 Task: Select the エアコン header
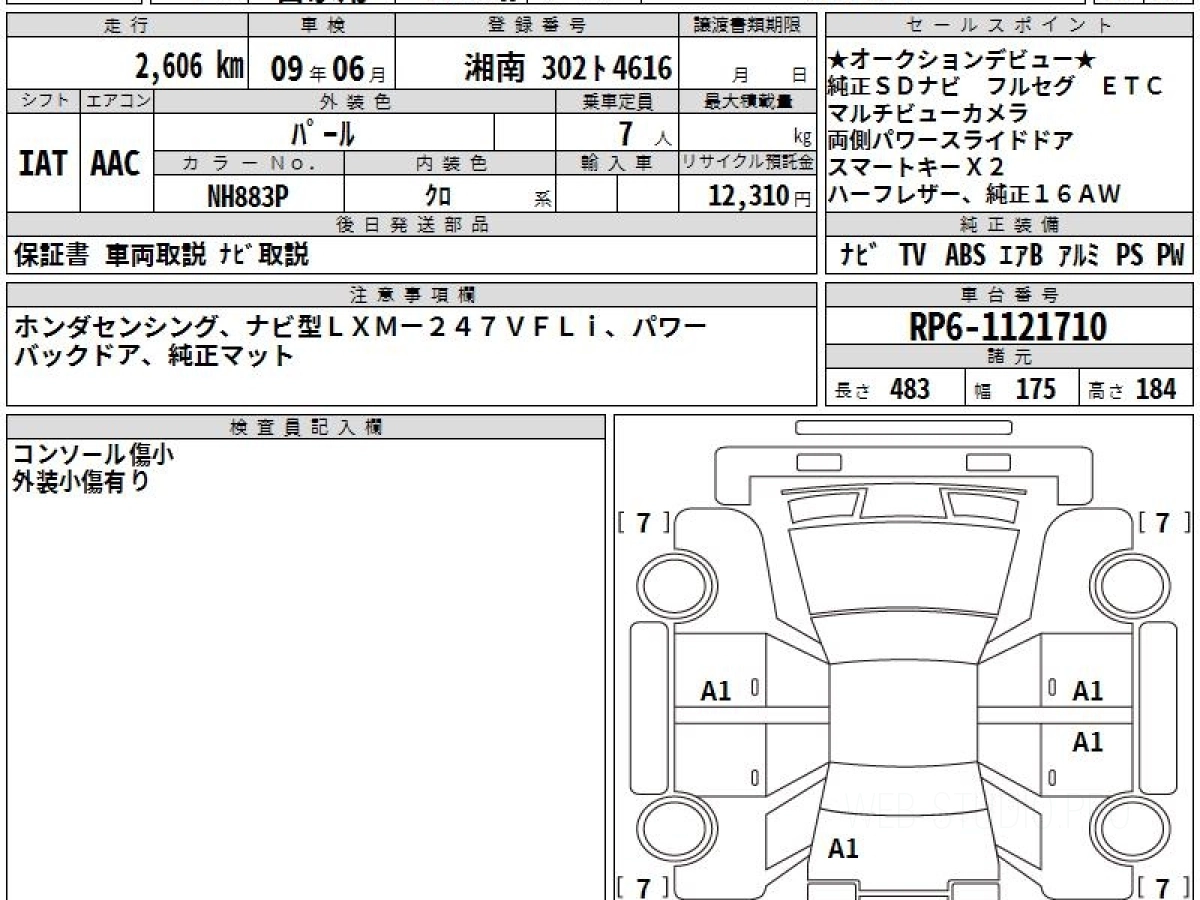117,101
